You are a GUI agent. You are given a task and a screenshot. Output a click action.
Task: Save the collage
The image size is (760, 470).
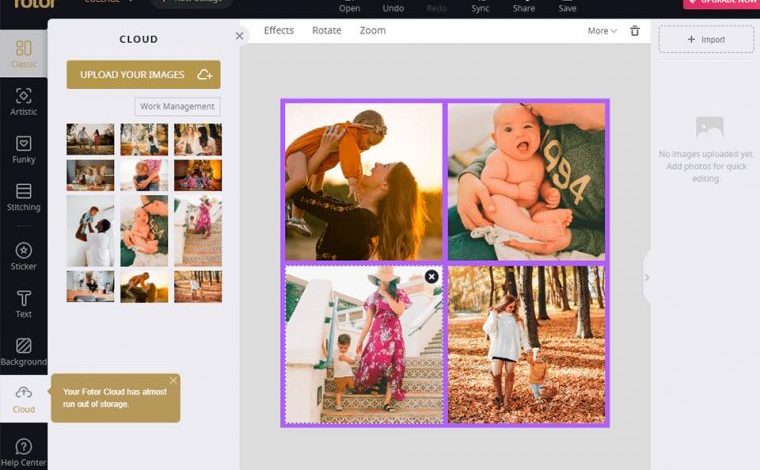(567, 6)
